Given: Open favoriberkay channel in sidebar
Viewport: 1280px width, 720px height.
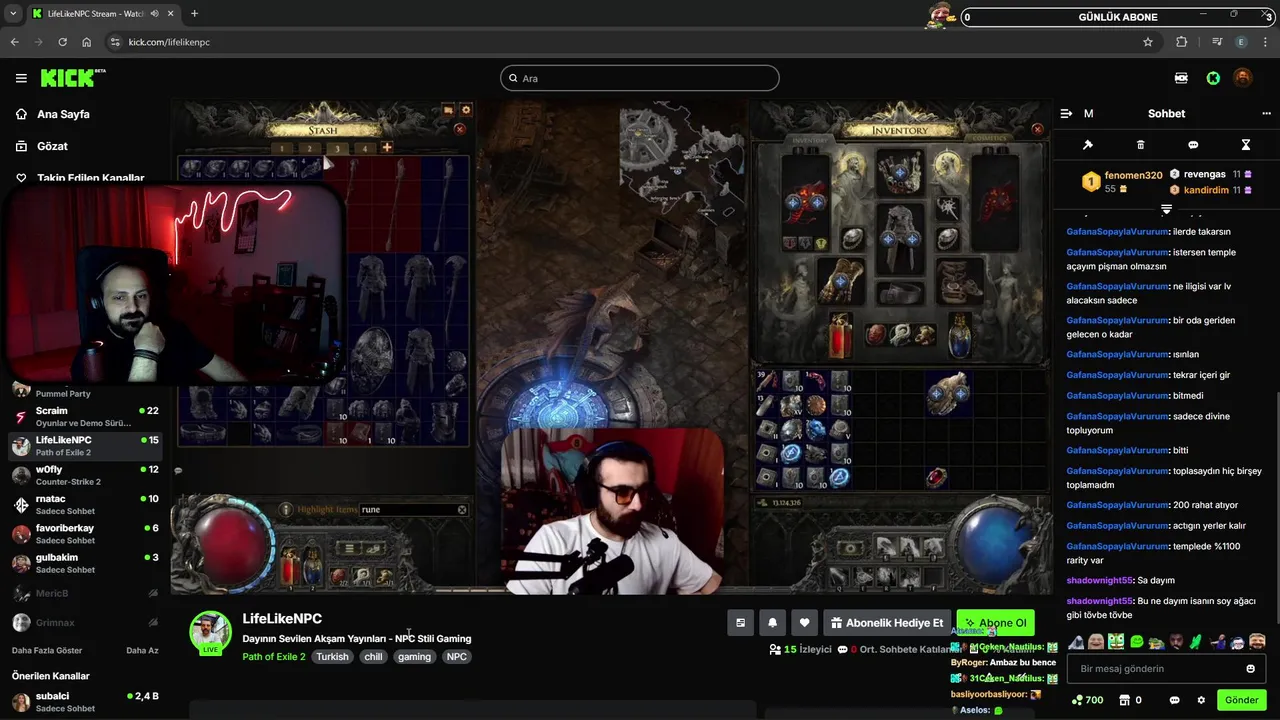Looking at the screenshot, I should (x=85, y=534).
